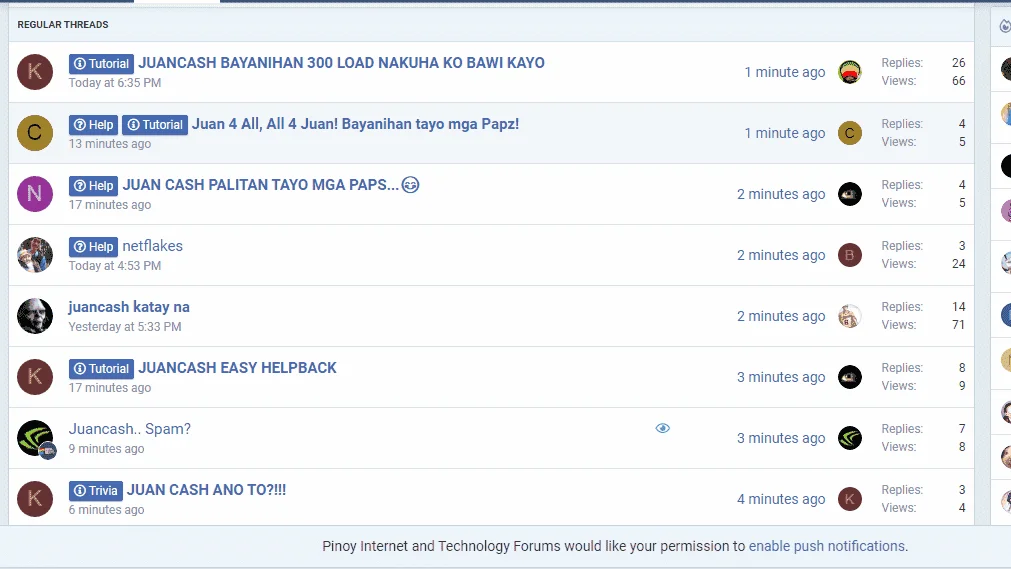Click Help prefix on JUAN CASH PALITAN thread

coord(93,186)
